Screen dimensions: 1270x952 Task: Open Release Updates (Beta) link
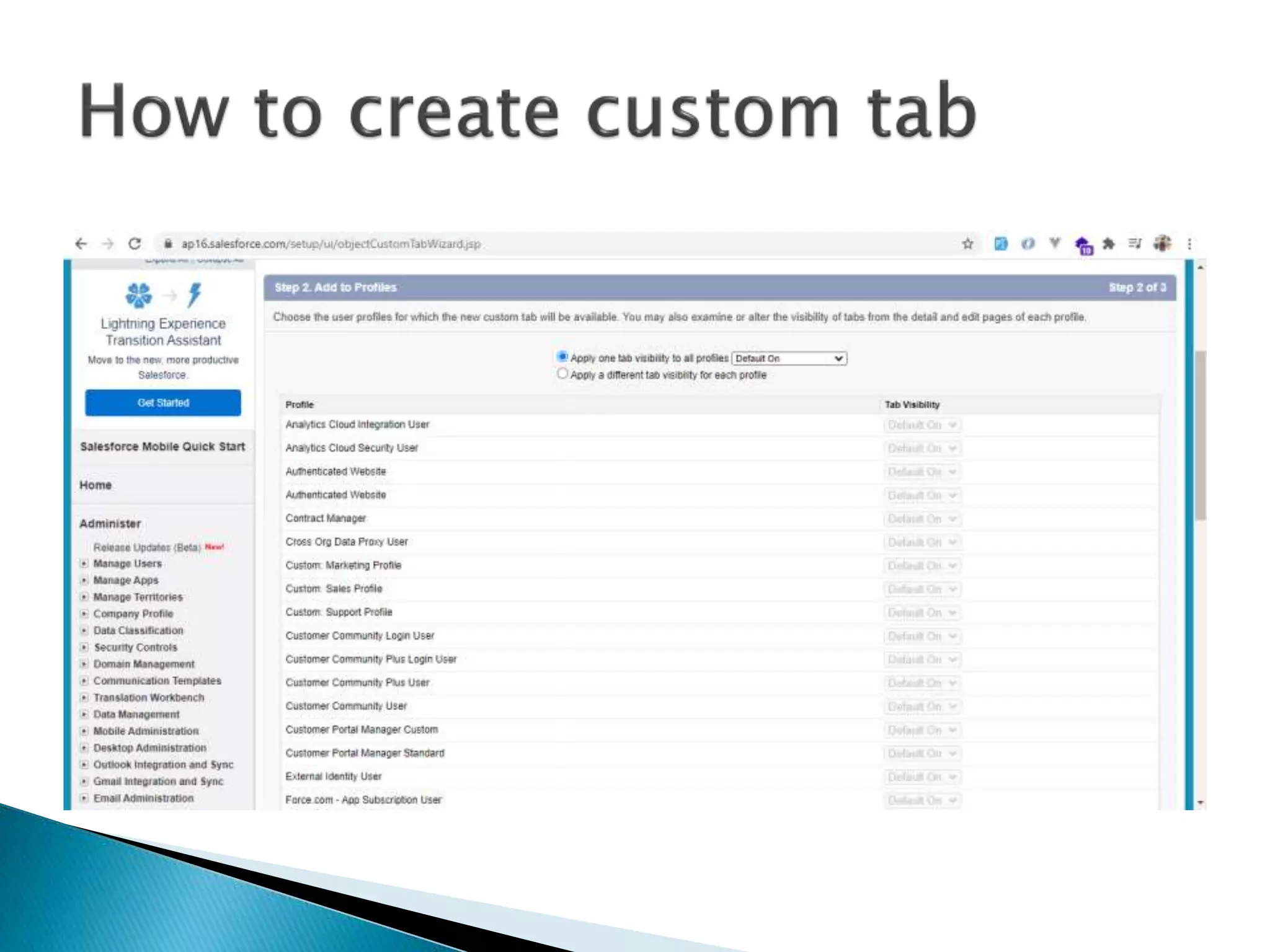[147, 547]
